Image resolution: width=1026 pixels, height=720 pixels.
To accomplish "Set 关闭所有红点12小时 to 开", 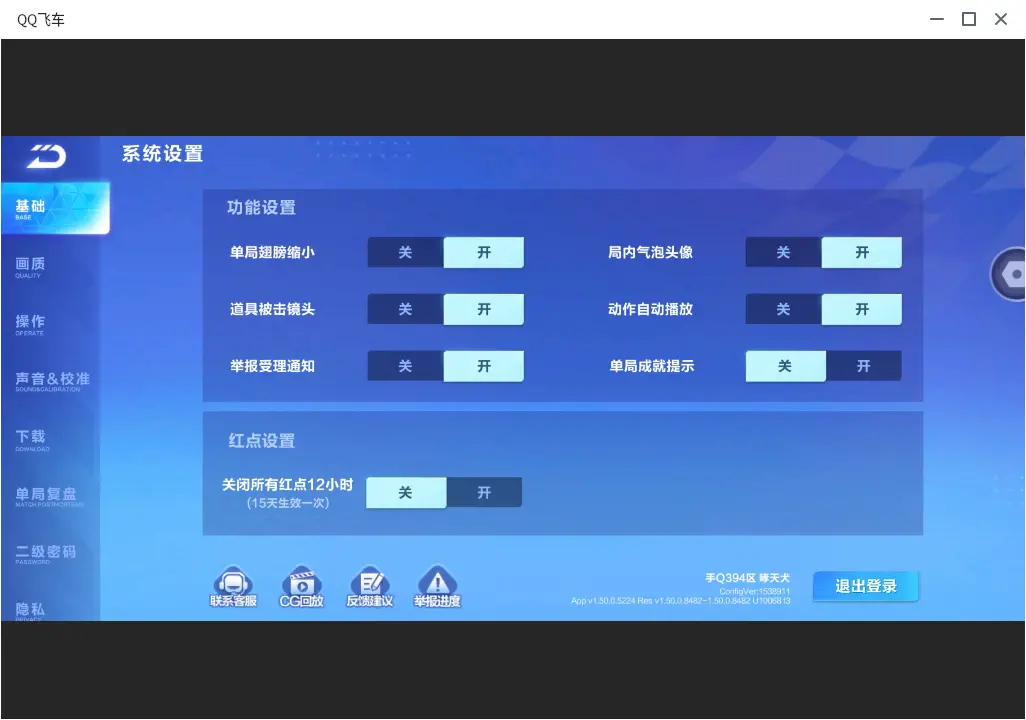I will [x=484, y=492].
